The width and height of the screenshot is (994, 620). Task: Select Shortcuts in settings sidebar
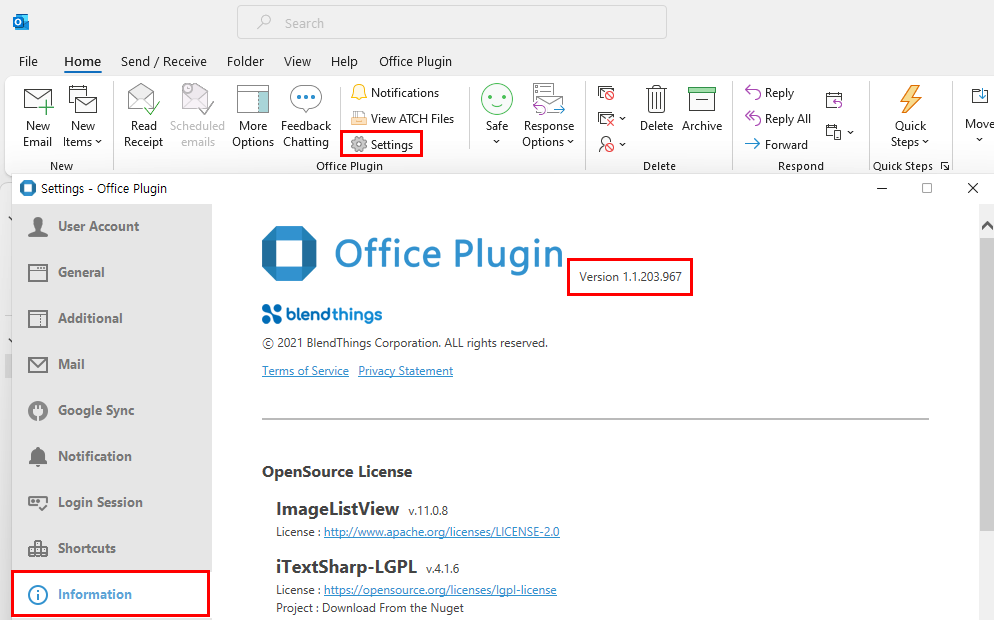[112, 548]
